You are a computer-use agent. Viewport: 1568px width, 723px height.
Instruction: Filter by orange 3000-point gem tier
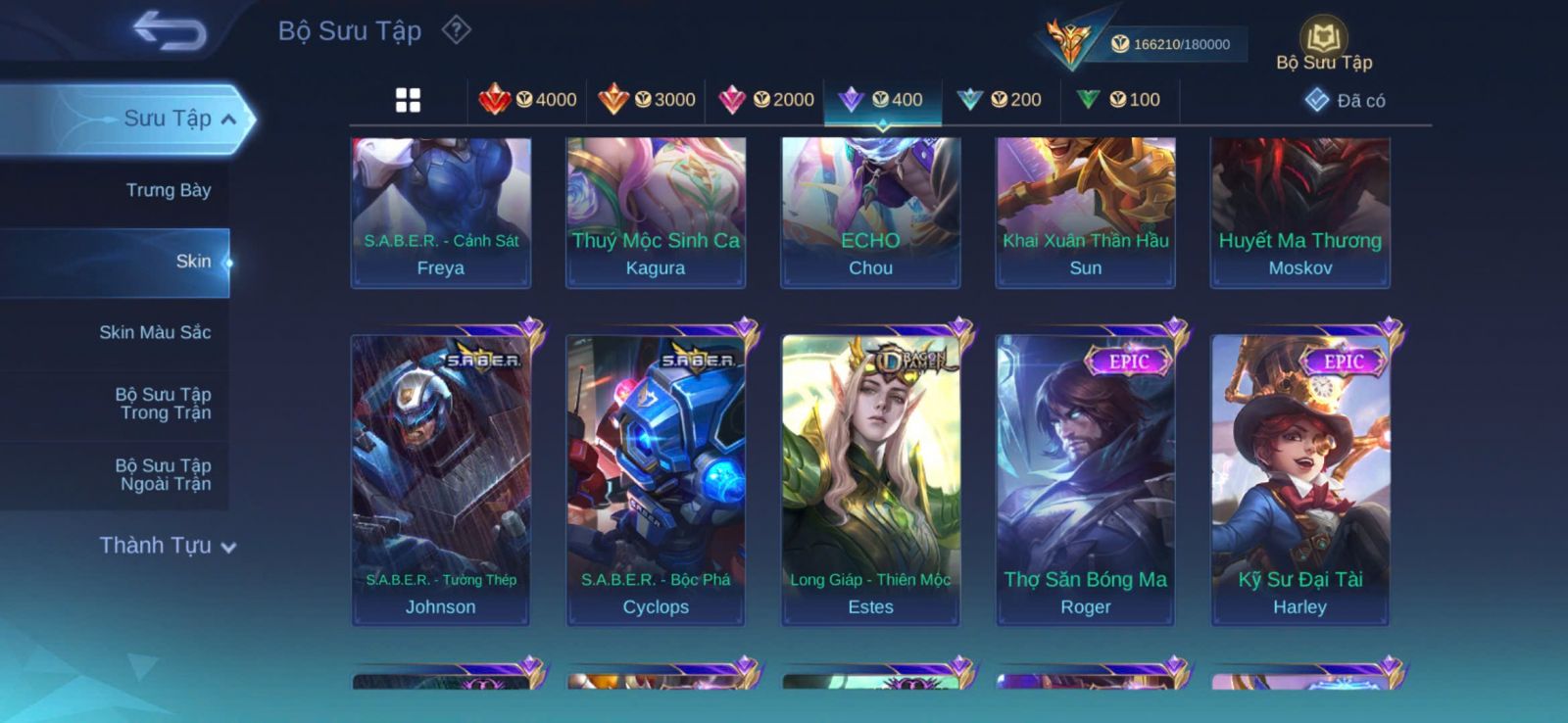[647, 99]
